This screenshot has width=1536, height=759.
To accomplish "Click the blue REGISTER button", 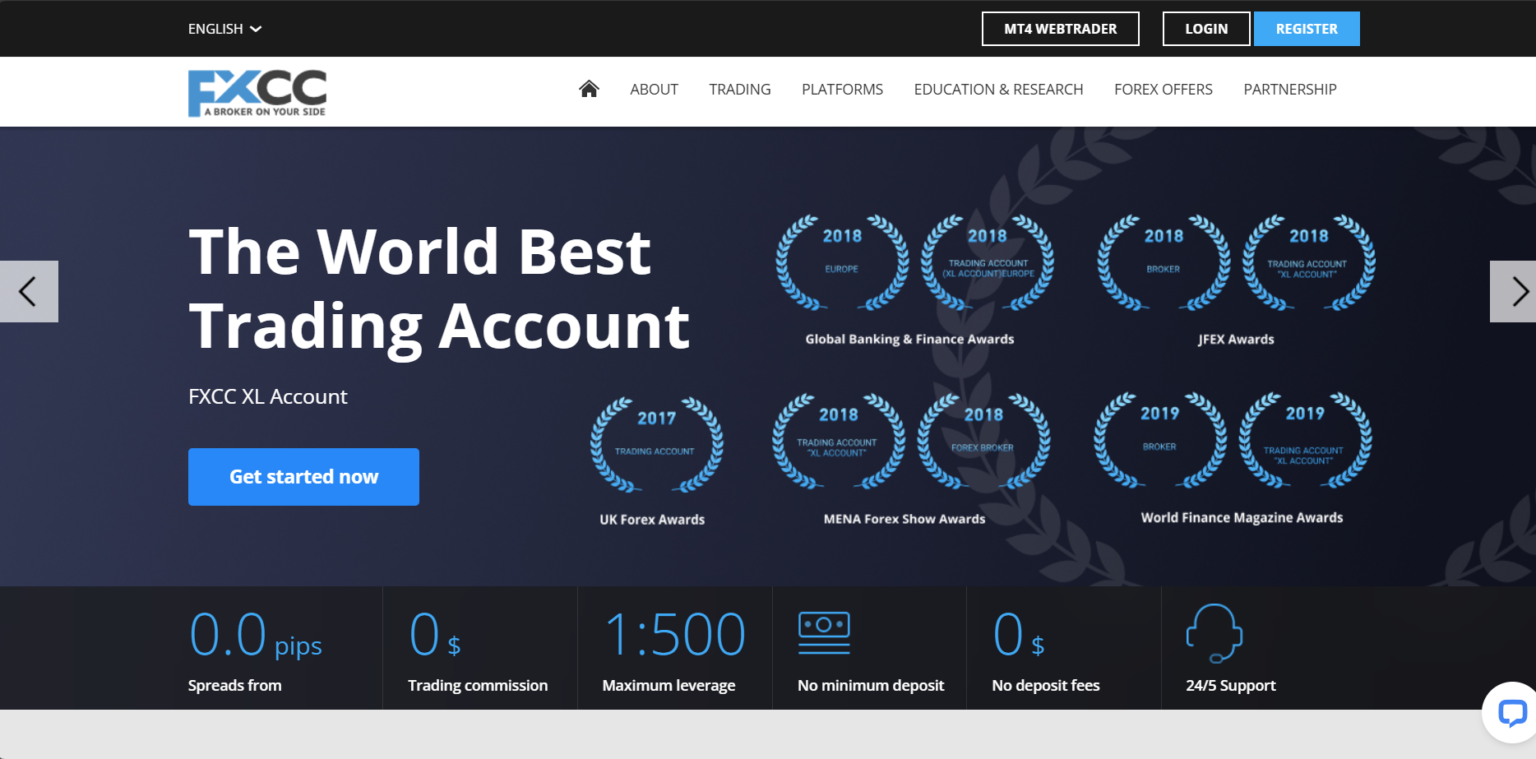I will [x=1307, y=29].
